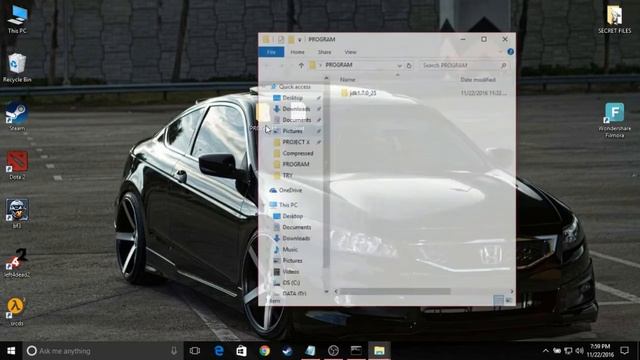Open Steam from the taskbar
The width and height of the screenshot is (640, 360).
(287, 351)
